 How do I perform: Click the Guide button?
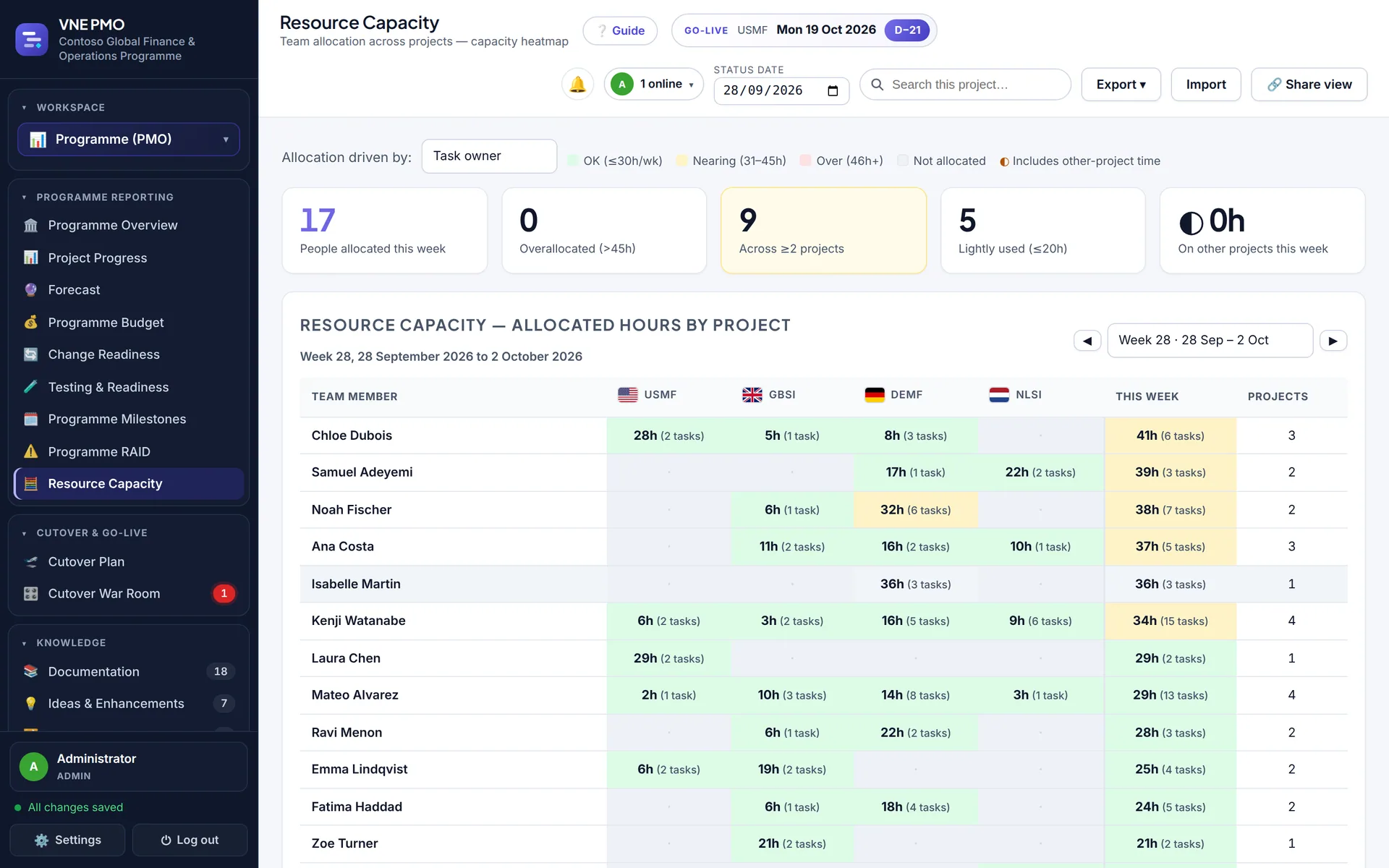[620, 31]
